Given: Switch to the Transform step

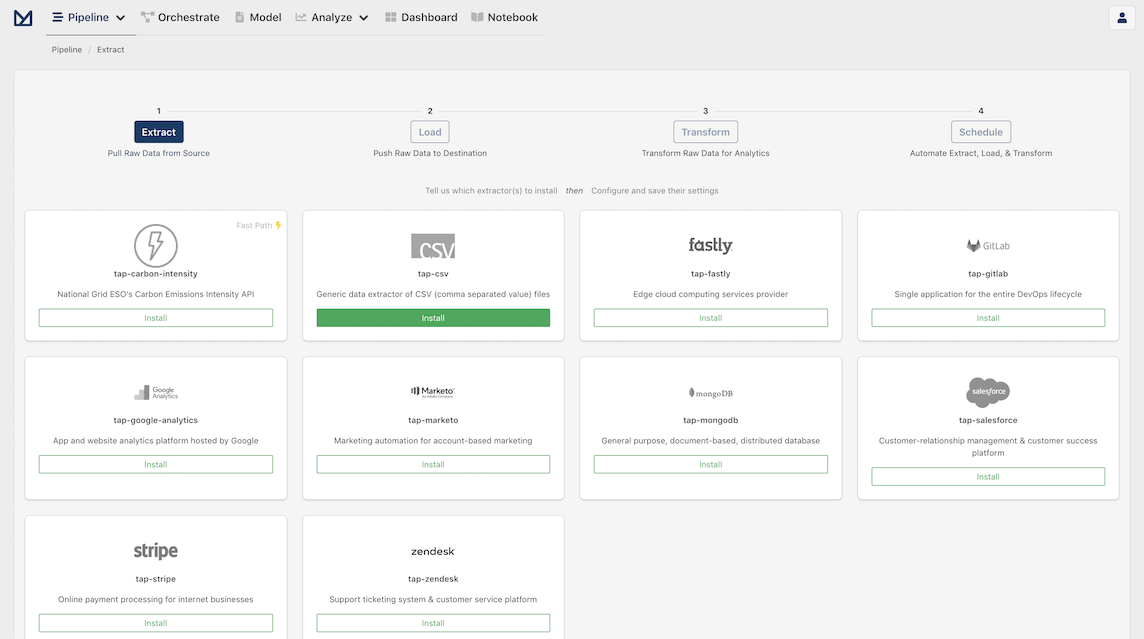Looking at the screenshot, I should pyautogui.click(x=706, y=132).
